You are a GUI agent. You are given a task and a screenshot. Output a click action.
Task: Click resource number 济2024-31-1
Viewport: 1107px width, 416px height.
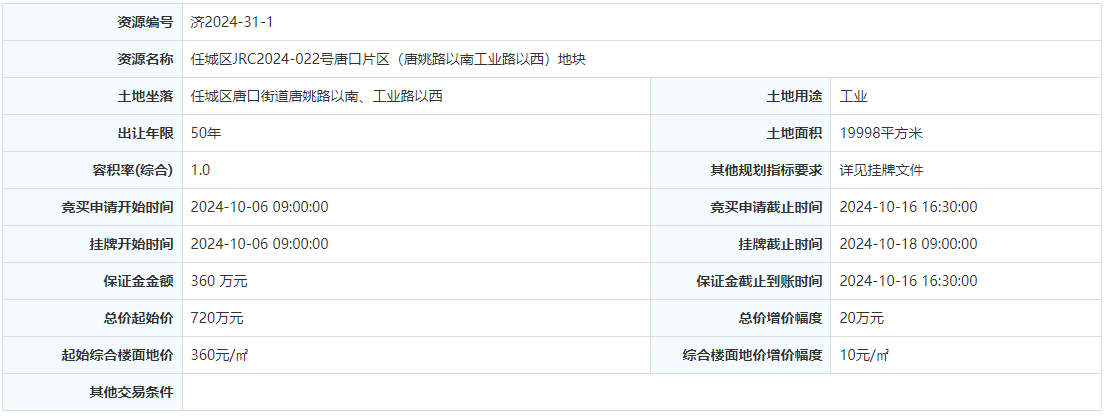(232, 23)
